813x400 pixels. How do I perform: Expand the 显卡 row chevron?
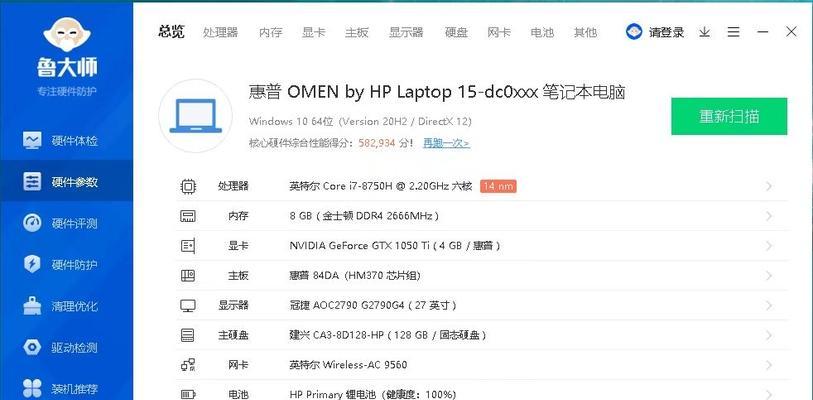click(768, 245)
